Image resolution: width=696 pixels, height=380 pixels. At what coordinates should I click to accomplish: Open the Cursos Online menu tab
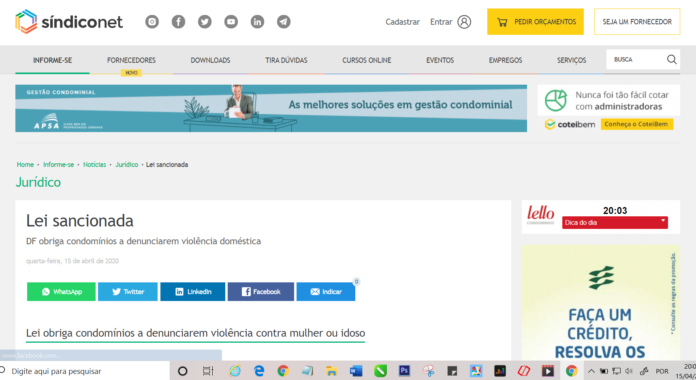pos(367,60)
